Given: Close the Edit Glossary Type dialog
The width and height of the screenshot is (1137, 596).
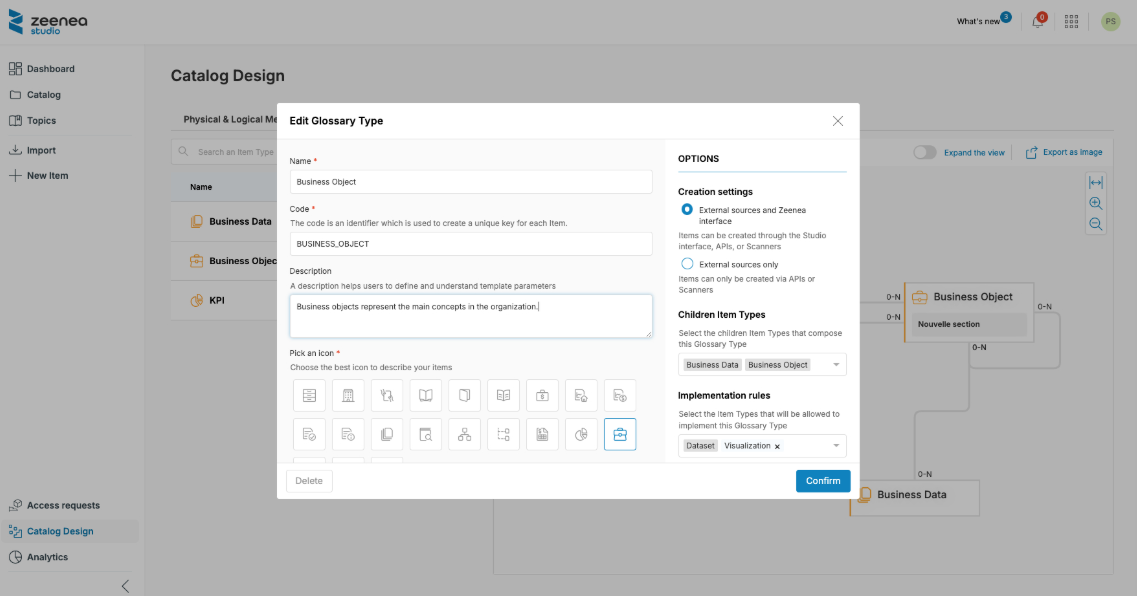Looking at the screenshot, I should pyautogui.click(x=838, y=121).
